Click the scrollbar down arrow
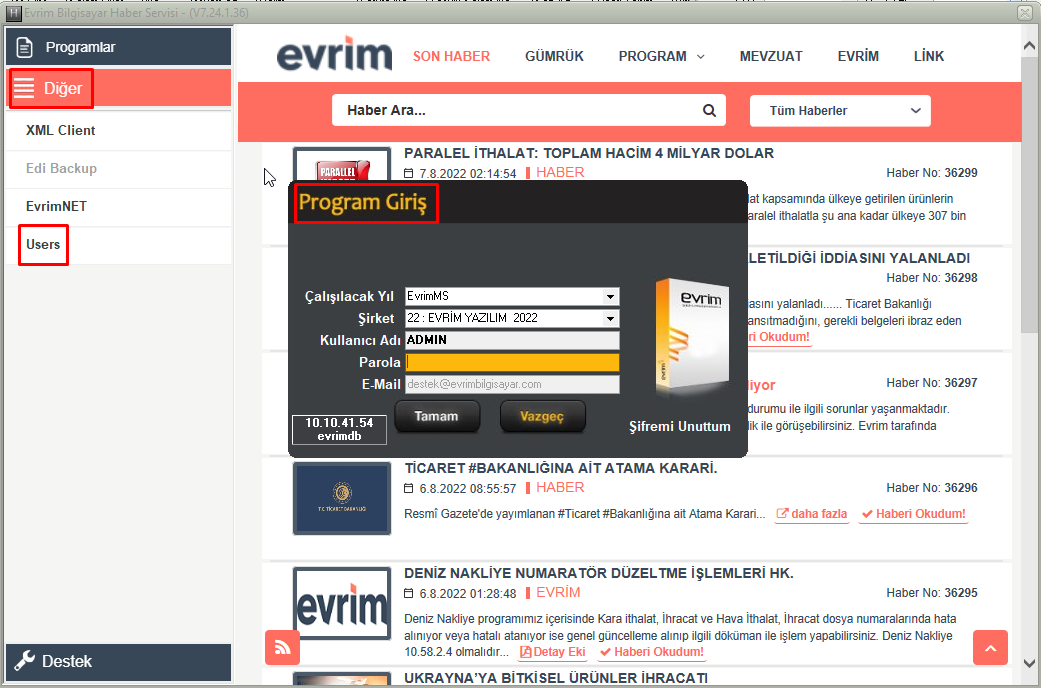The image size is (1041, 688). tap(1029, 663)
